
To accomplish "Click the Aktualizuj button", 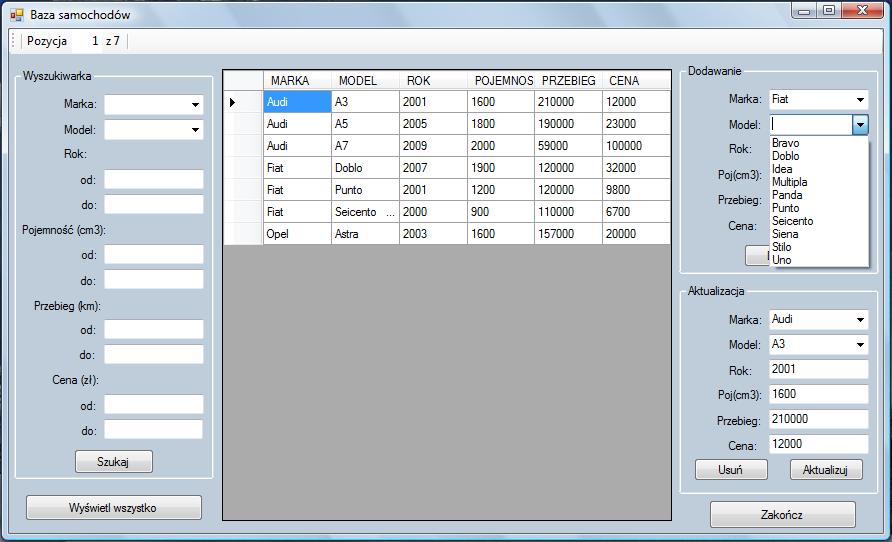I will coord(826,470).
